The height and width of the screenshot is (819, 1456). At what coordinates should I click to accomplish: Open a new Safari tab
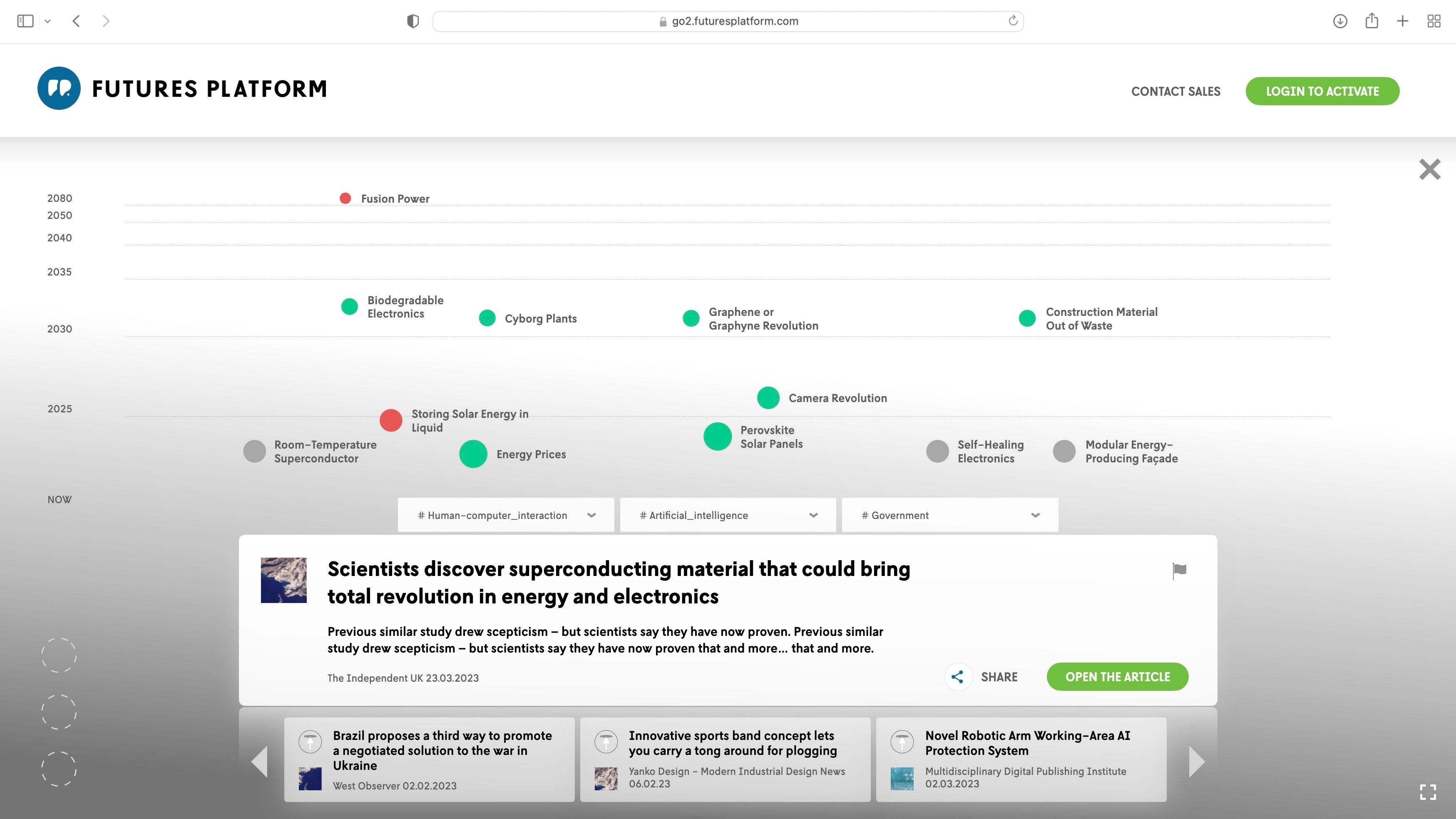tap(1403, 21)
